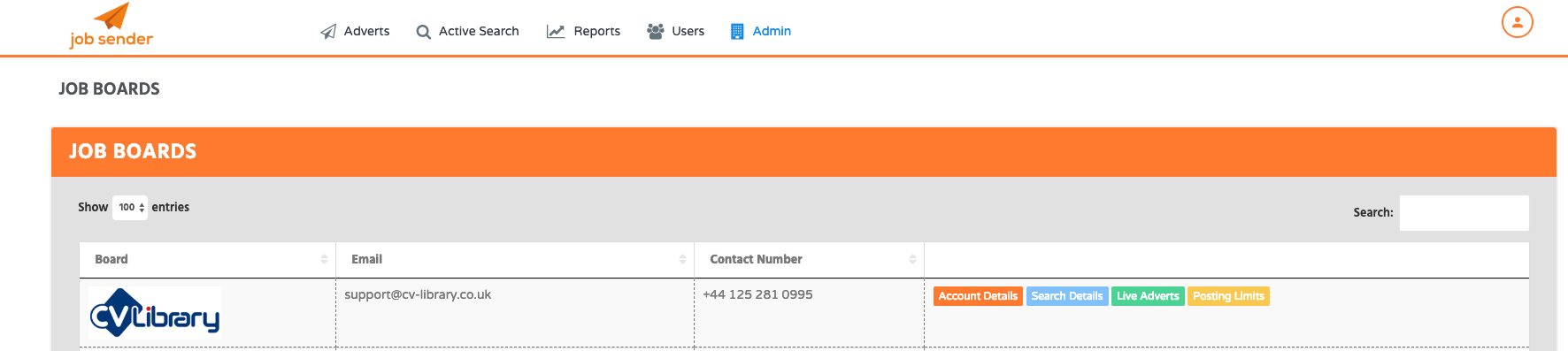Open Live Adverts for CV-Library
The height and width of the screenshot is (351, 1568).
pyautogui.click(x=1148, y=296)
